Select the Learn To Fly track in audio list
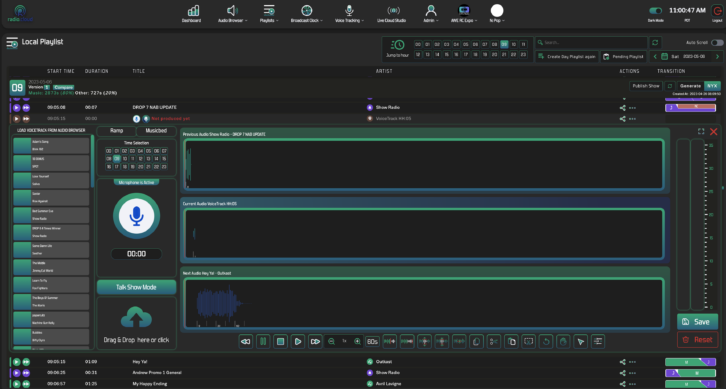Image resolution: width=726 pixels, height=389 pixels. click(x=51, y=285)
